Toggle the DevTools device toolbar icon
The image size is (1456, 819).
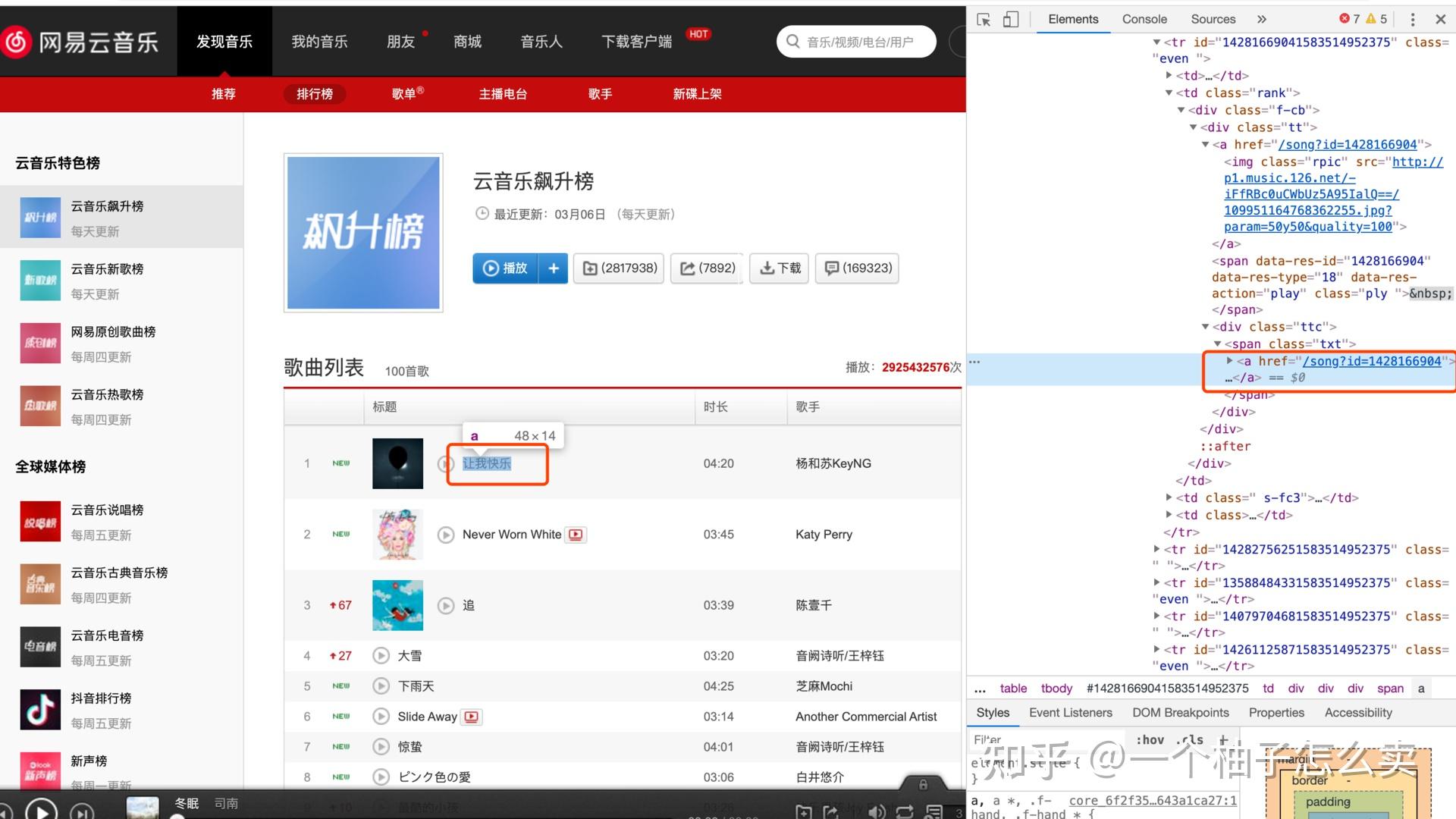click(x=1011, y=20)
